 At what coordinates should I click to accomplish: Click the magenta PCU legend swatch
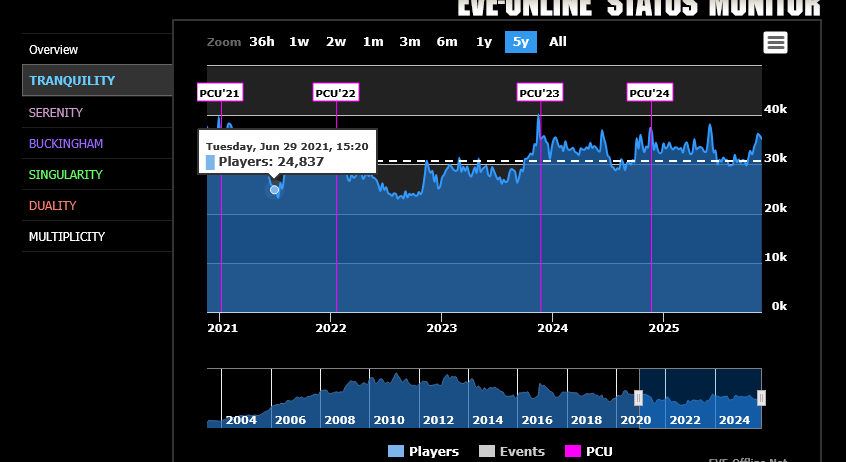572,451
